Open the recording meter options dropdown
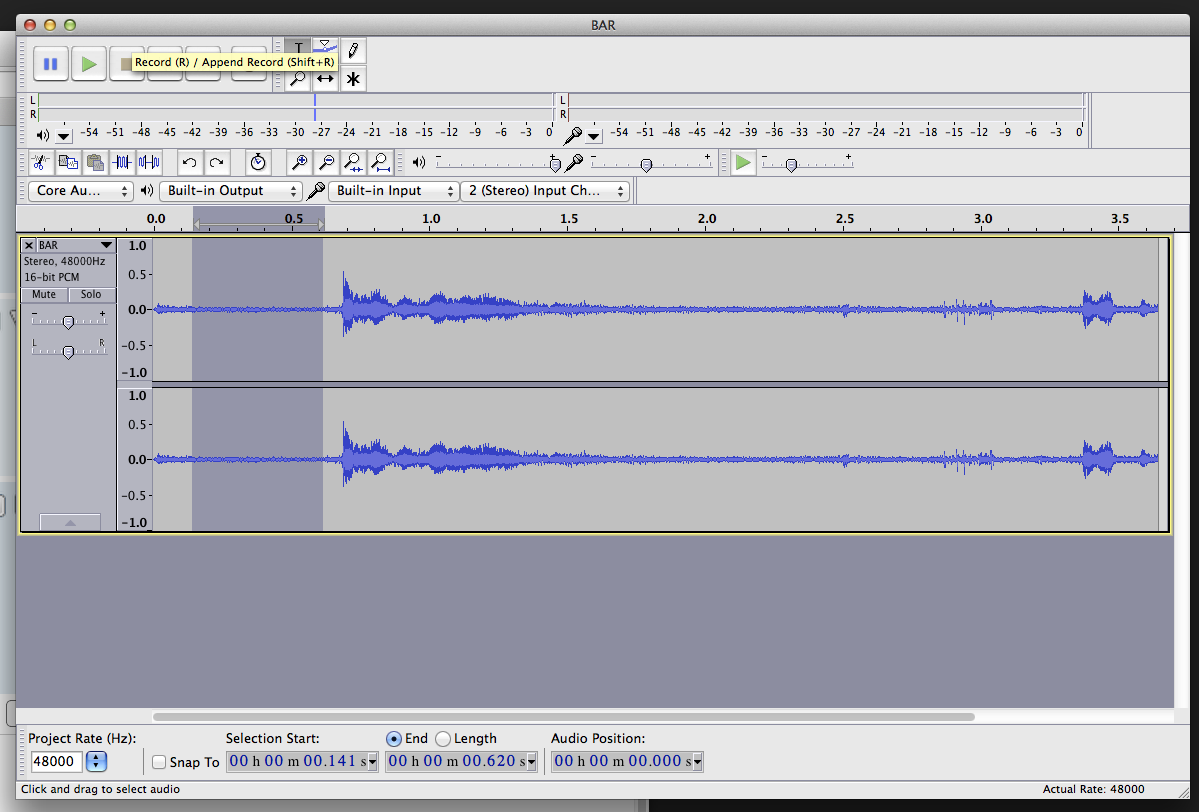 tap(593, 136)
